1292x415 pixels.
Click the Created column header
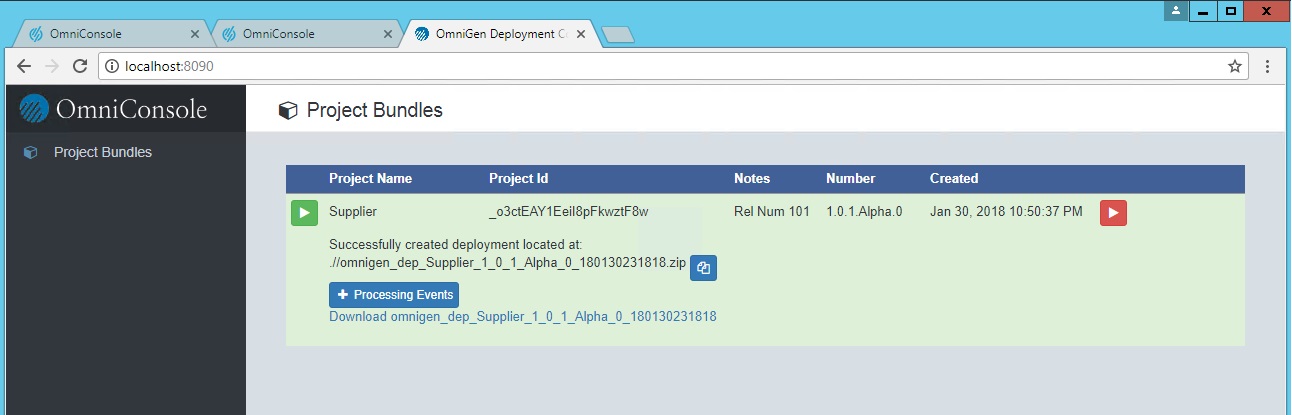(954, 178)
